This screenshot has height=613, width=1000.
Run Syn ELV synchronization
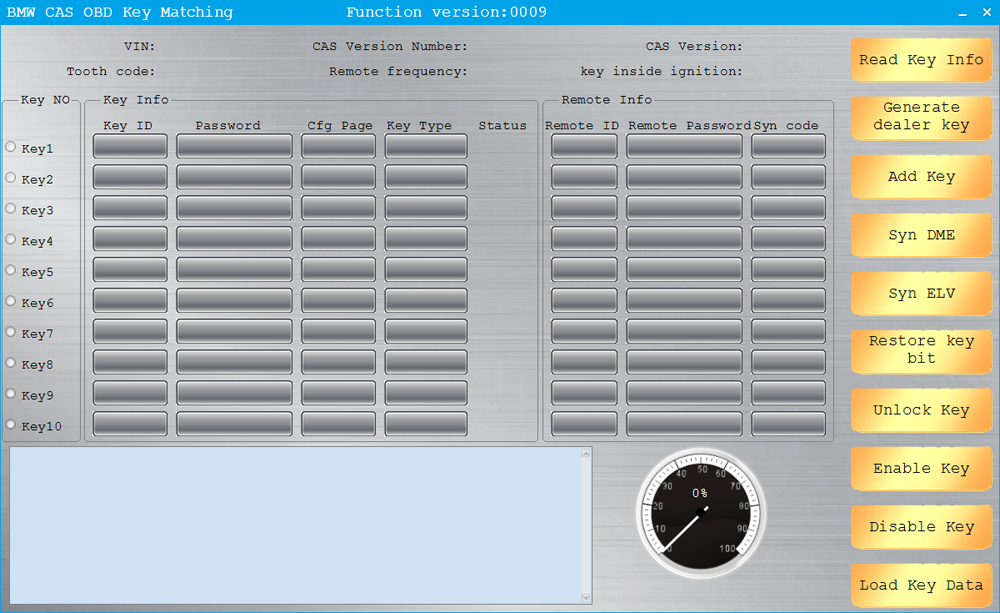coord(921,293)
